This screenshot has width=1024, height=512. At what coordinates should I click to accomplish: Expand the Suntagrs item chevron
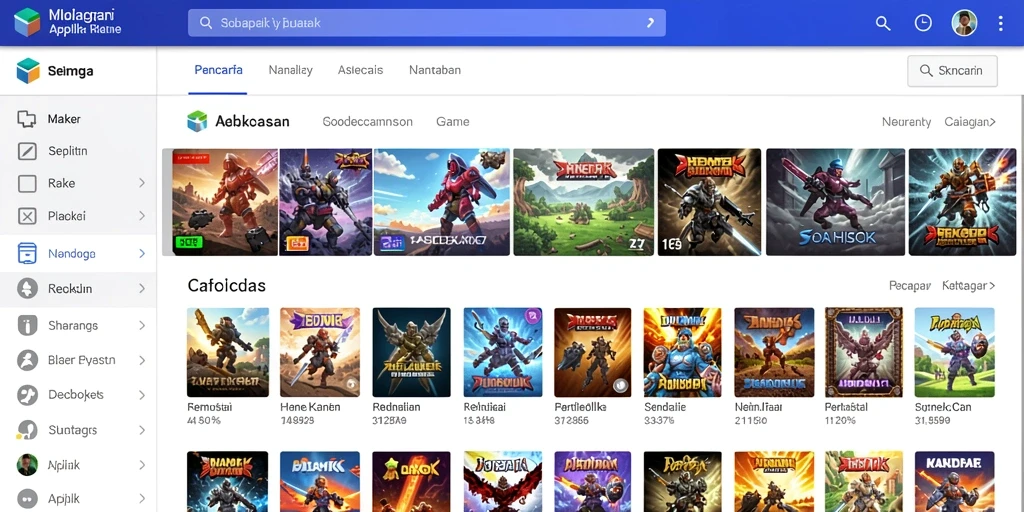tap(142, 430)
